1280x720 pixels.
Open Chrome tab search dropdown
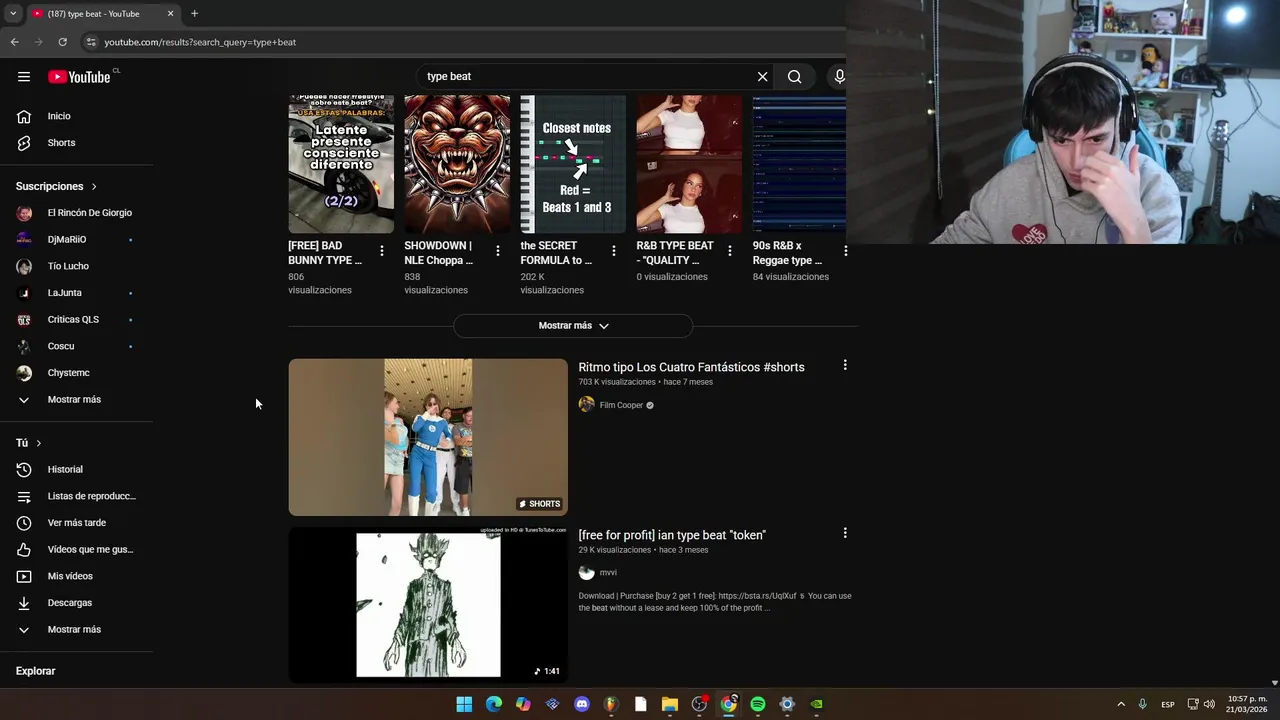pyautogui.click(x=13, y=14)
